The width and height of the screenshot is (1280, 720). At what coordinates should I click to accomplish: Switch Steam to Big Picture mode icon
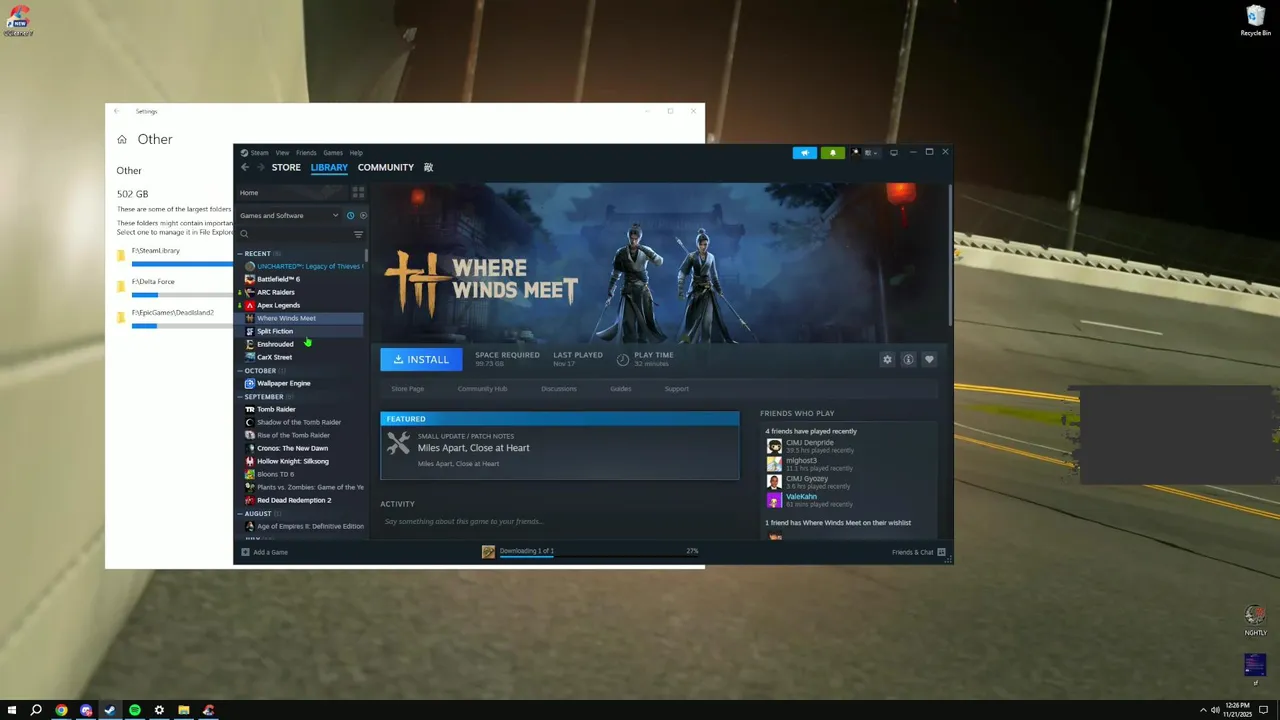click(894, 153)
